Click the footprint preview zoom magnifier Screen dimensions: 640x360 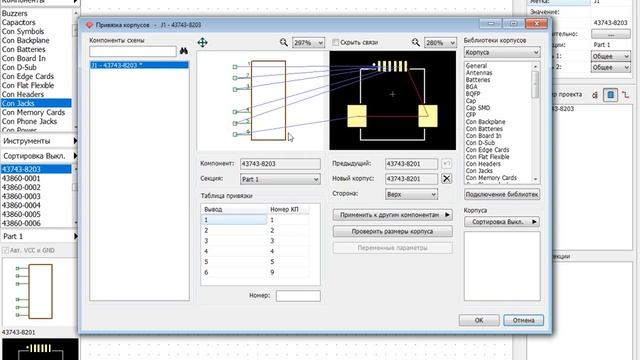click(416, 42)
